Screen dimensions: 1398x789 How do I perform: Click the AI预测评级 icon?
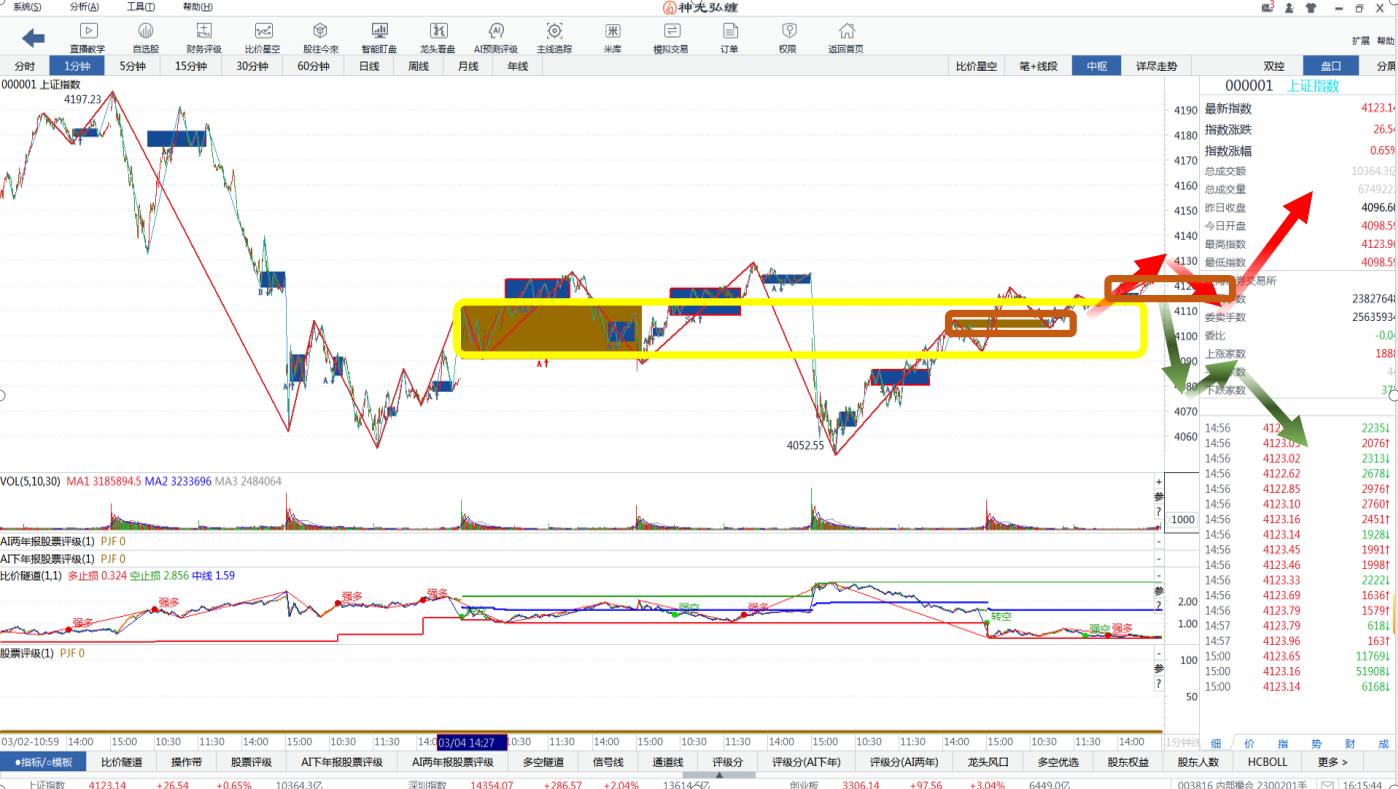click(x=495, y=38)
